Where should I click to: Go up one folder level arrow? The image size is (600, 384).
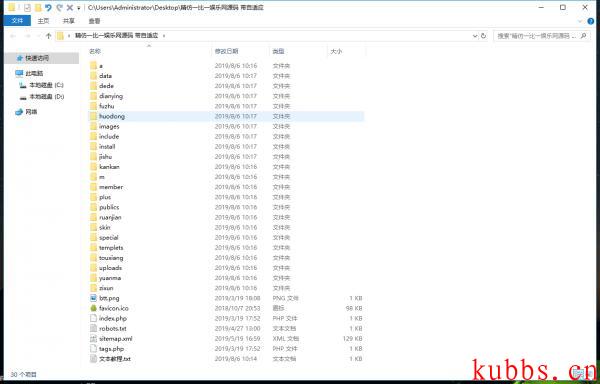coord(48,36)
